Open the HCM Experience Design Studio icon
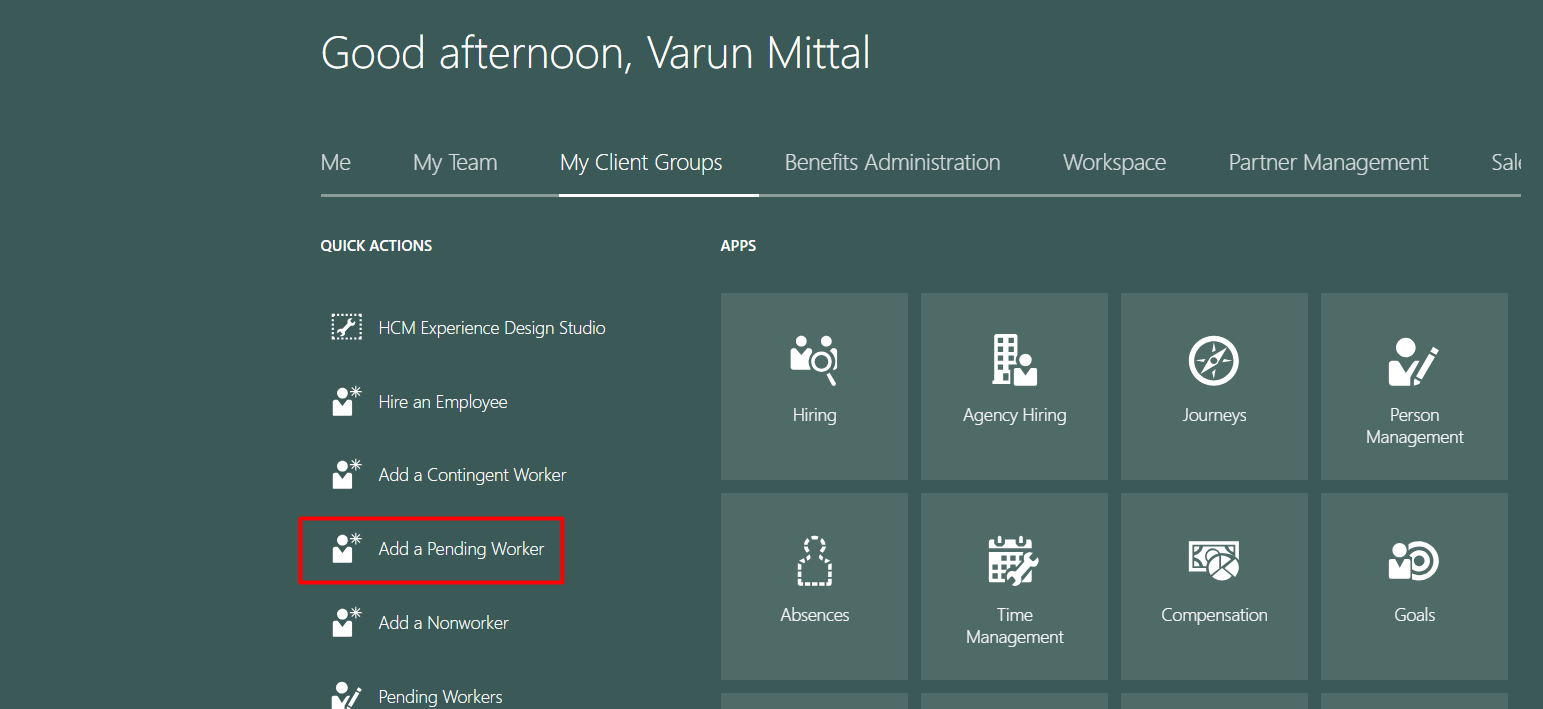 346,327
